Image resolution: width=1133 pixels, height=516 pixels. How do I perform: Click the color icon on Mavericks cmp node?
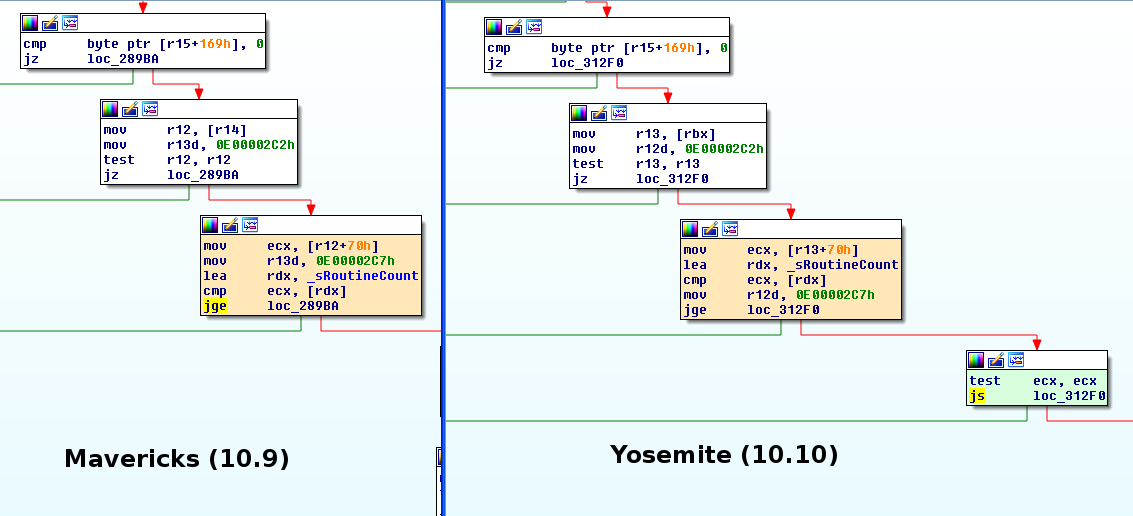[x=30, y=23]
